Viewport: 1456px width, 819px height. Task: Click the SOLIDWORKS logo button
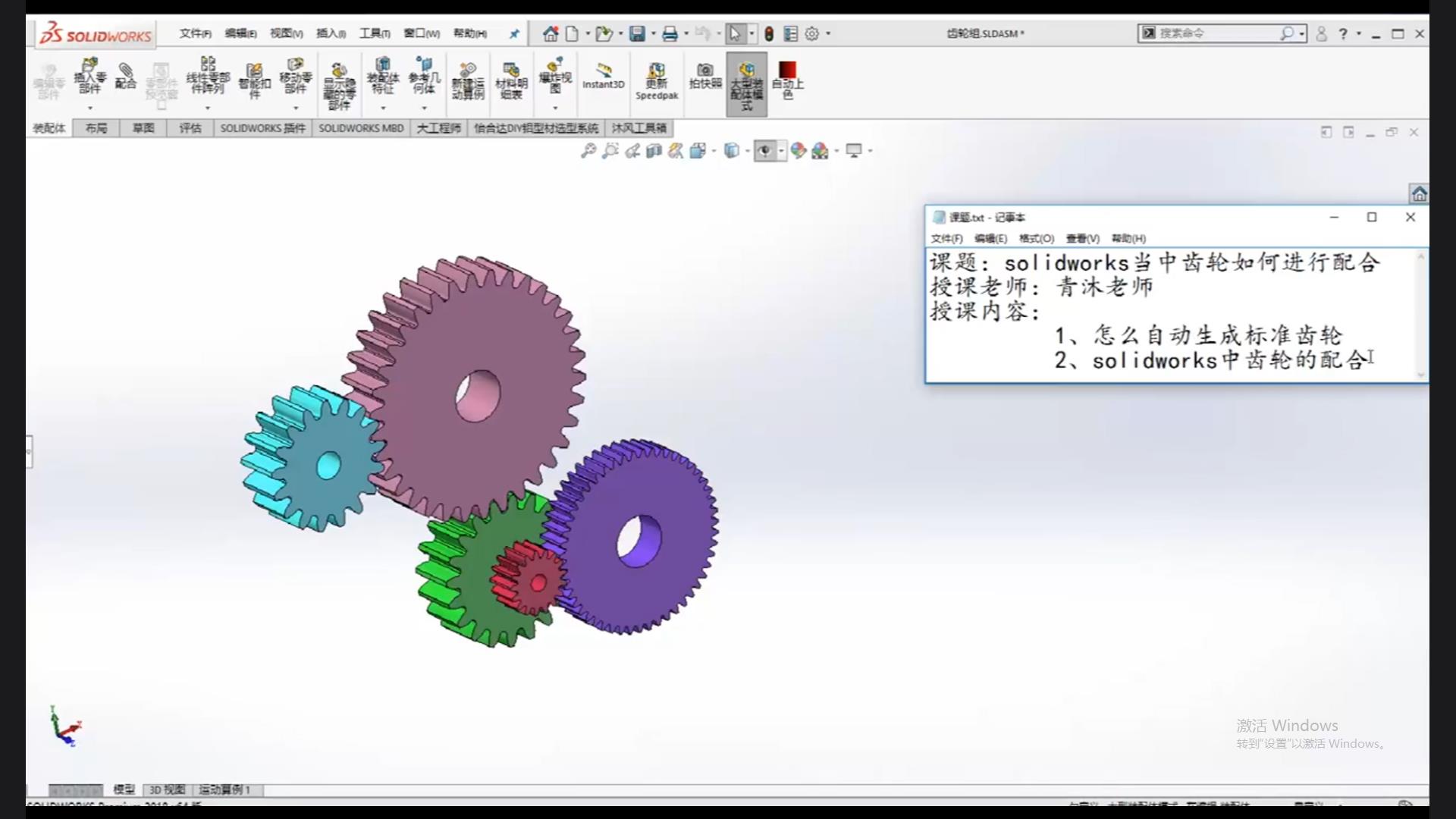click(96, 34)
